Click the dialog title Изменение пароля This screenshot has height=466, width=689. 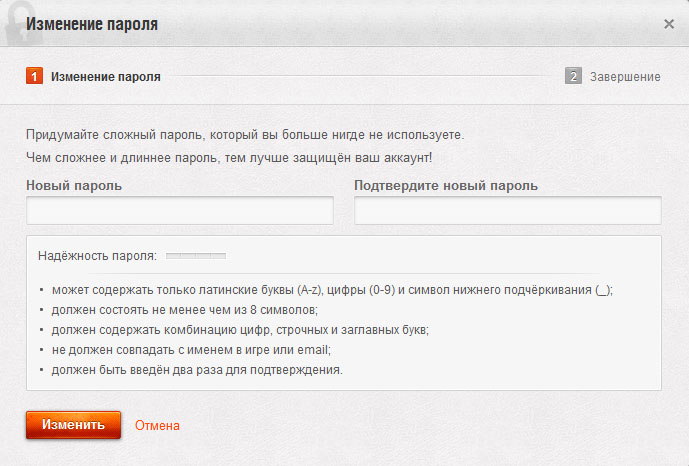pyautogui.click(x=91, y=24)
